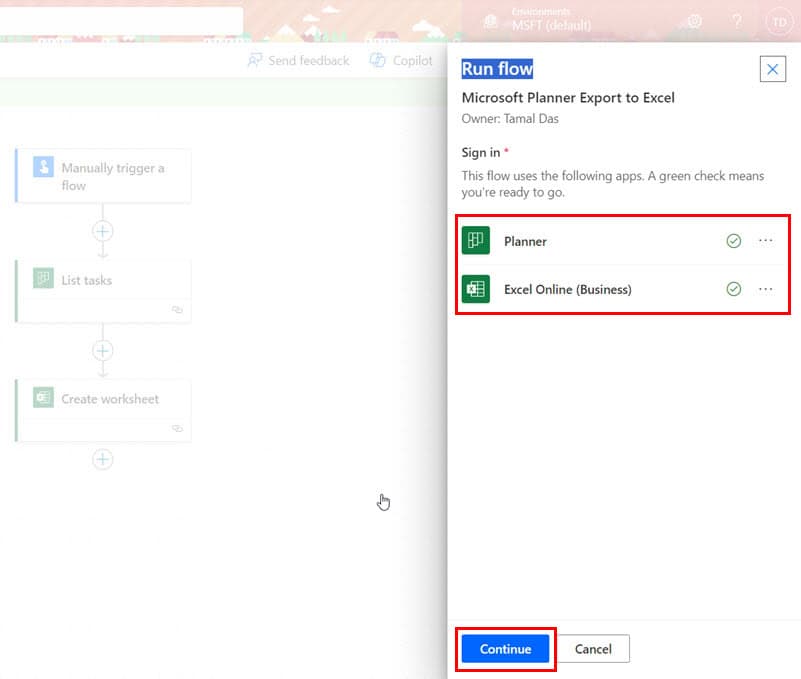
Task: Add a step below Create worksheet
Action: coord(103,459)
